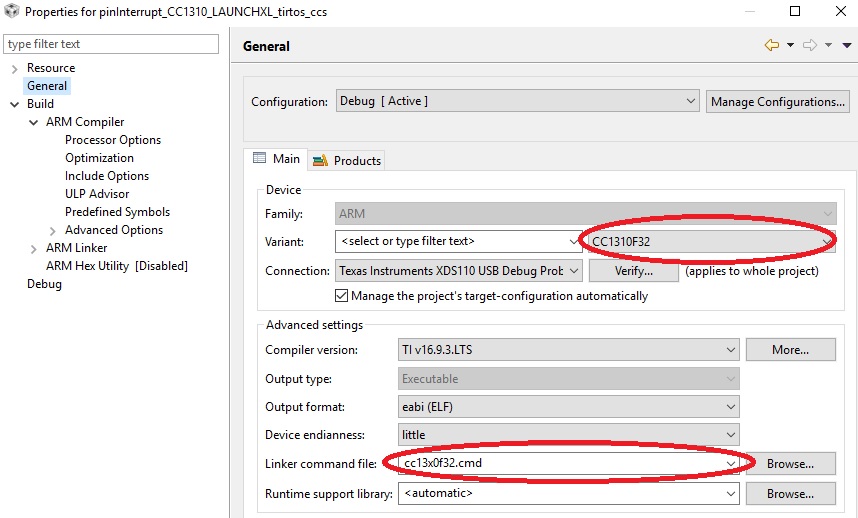
Task: Open the CC1310F32 device variant dropdown
Action: click(712, 241)
